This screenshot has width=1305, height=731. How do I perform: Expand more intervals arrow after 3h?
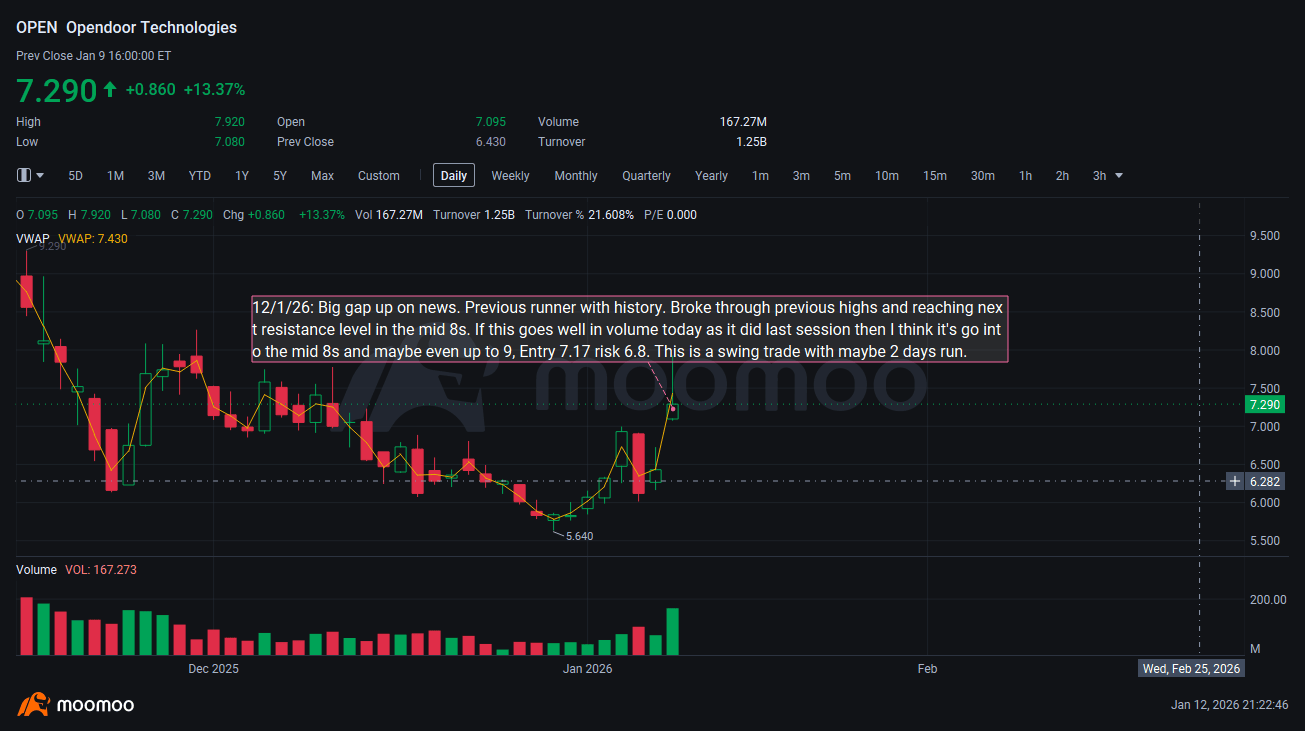(x=1119, y=176)
